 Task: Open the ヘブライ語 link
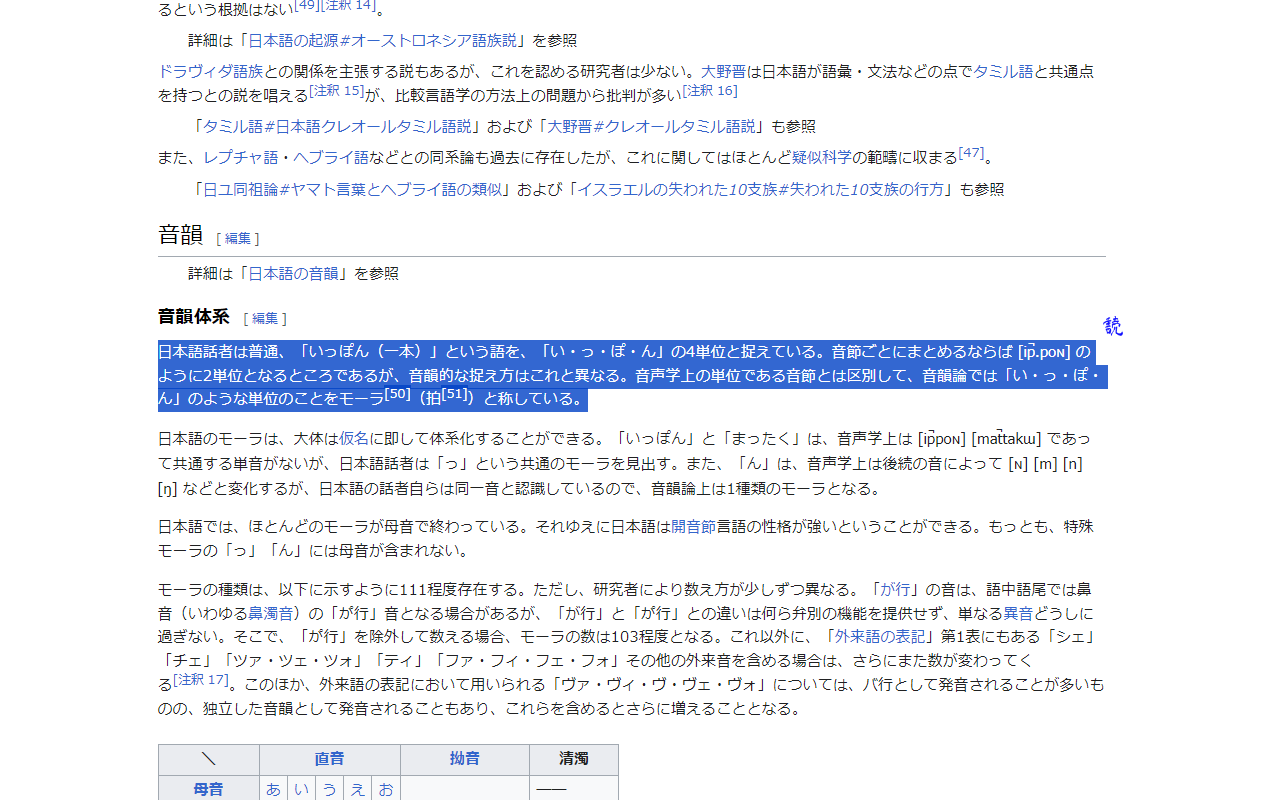point(331,157)
